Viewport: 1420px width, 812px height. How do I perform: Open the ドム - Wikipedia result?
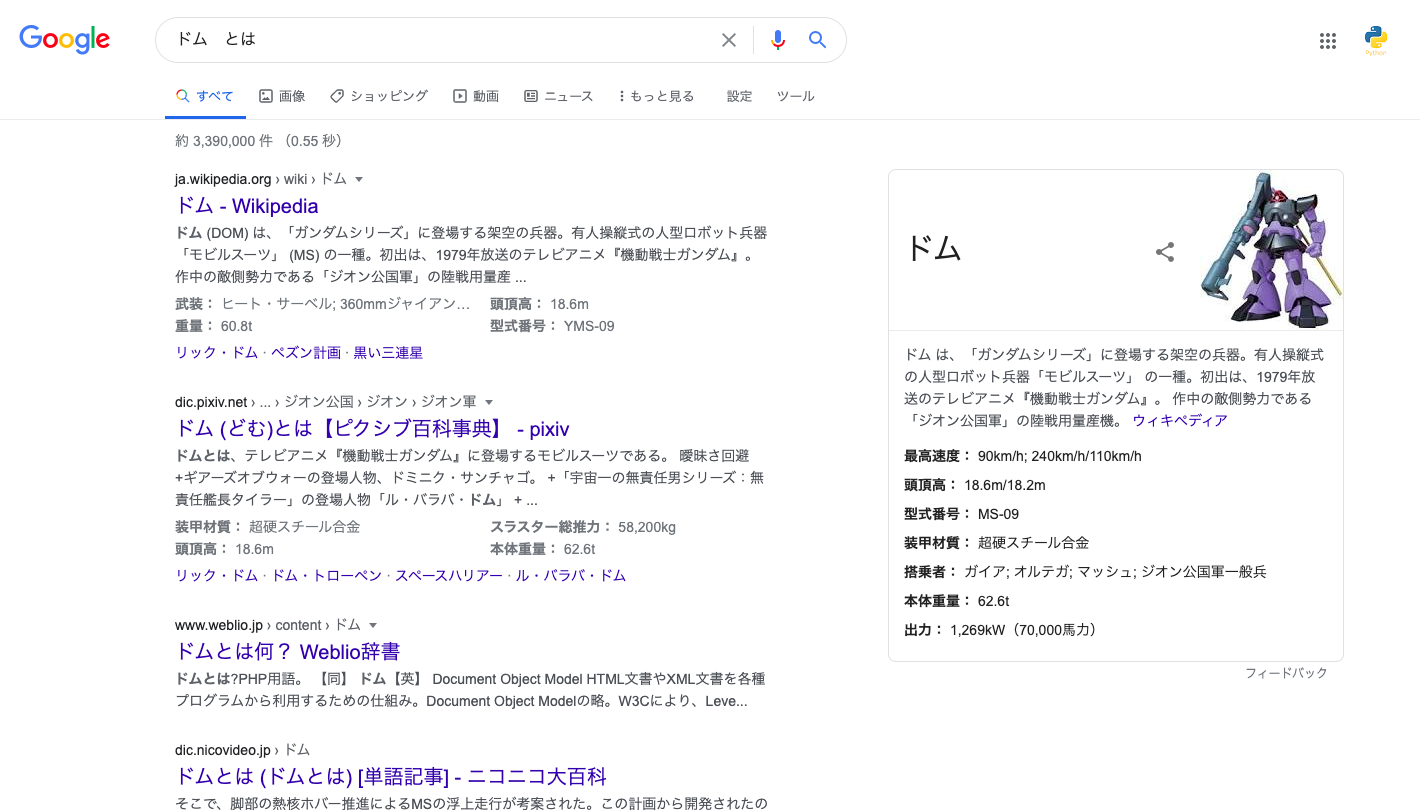coord(247,206)
